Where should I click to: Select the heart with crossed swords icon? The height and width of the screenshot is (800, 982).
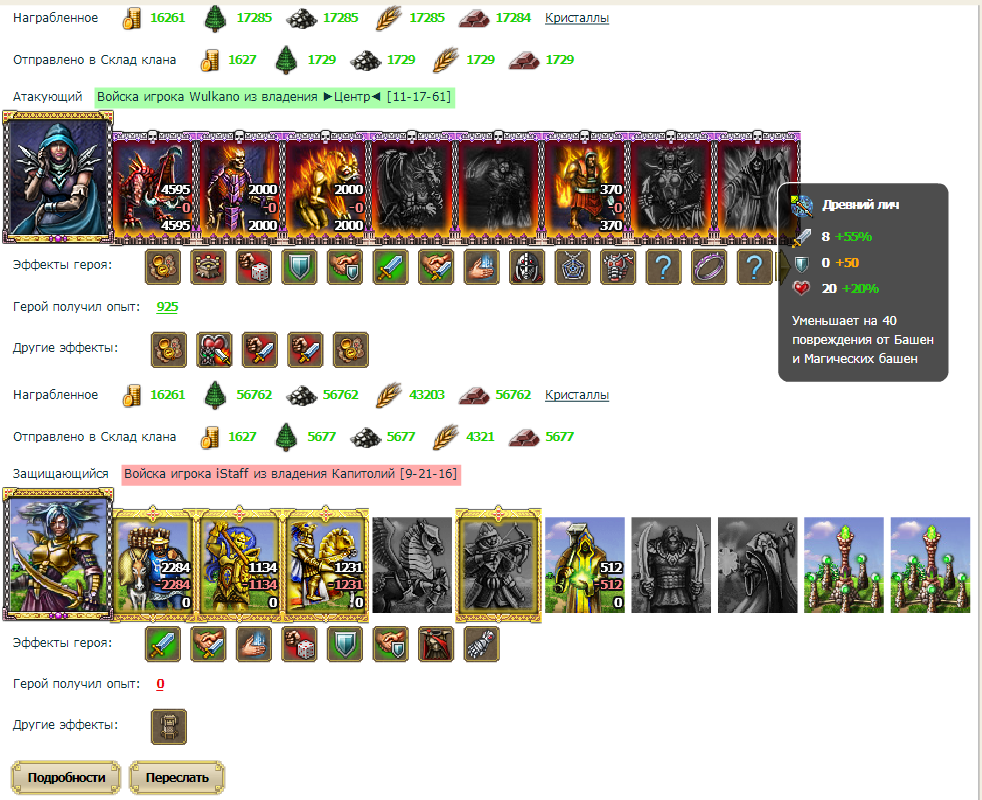click(x=214, y=350)
